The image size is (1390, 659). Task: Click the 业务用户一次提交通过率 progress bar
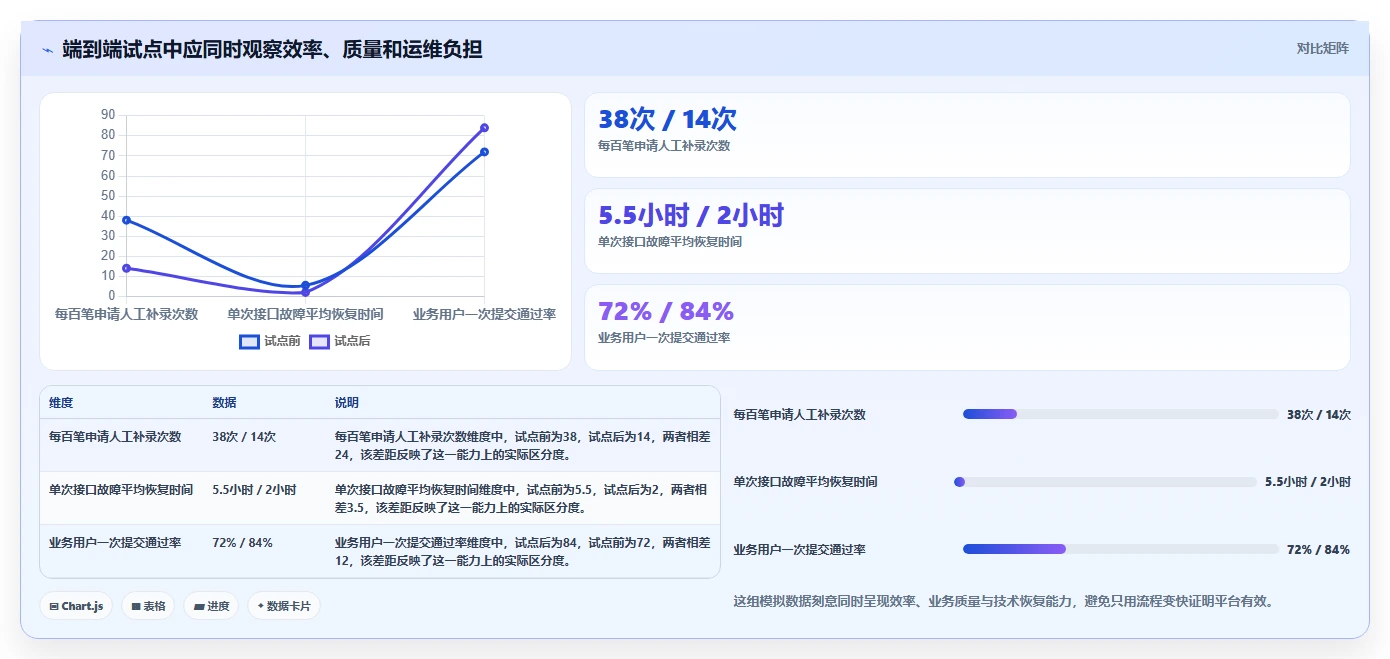[1120, 549]
